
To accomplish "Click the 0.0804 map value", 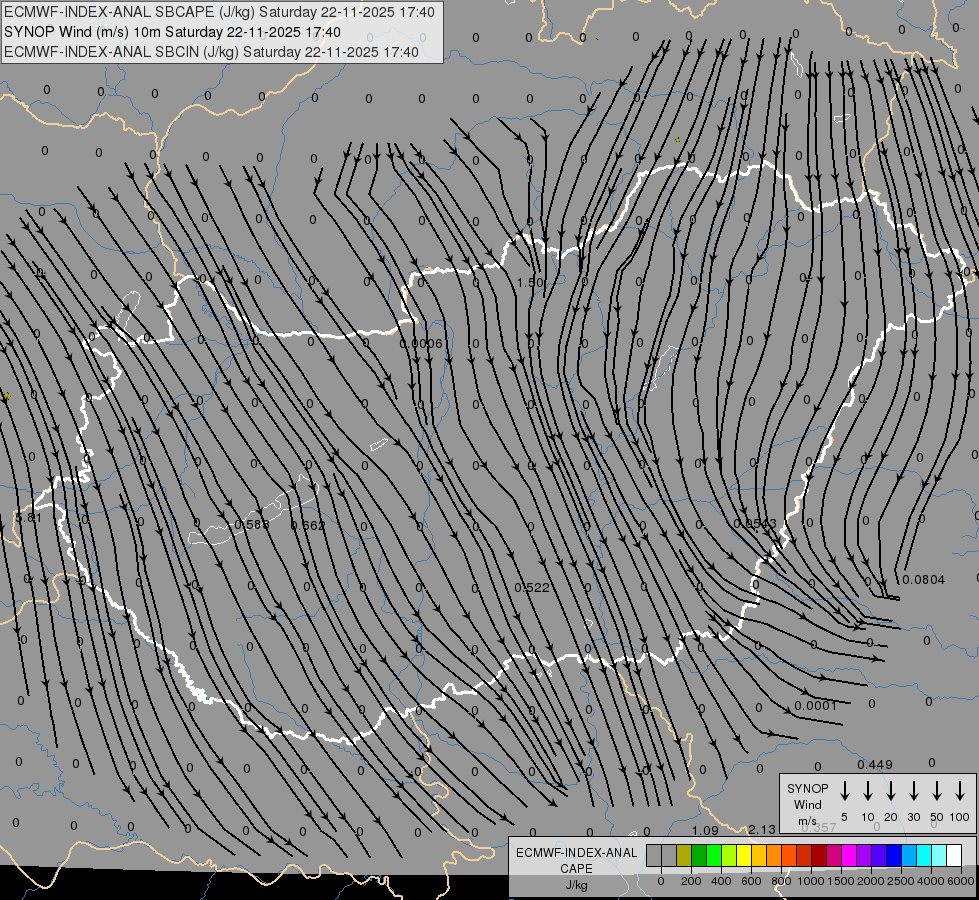I will pos(924,580).
